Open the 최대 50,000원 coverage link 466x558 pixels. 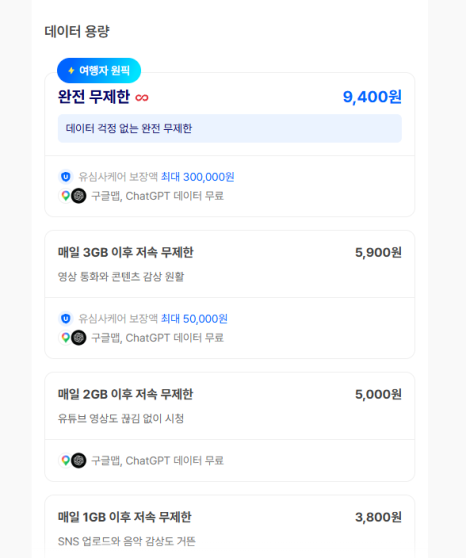tap(194, 319)
